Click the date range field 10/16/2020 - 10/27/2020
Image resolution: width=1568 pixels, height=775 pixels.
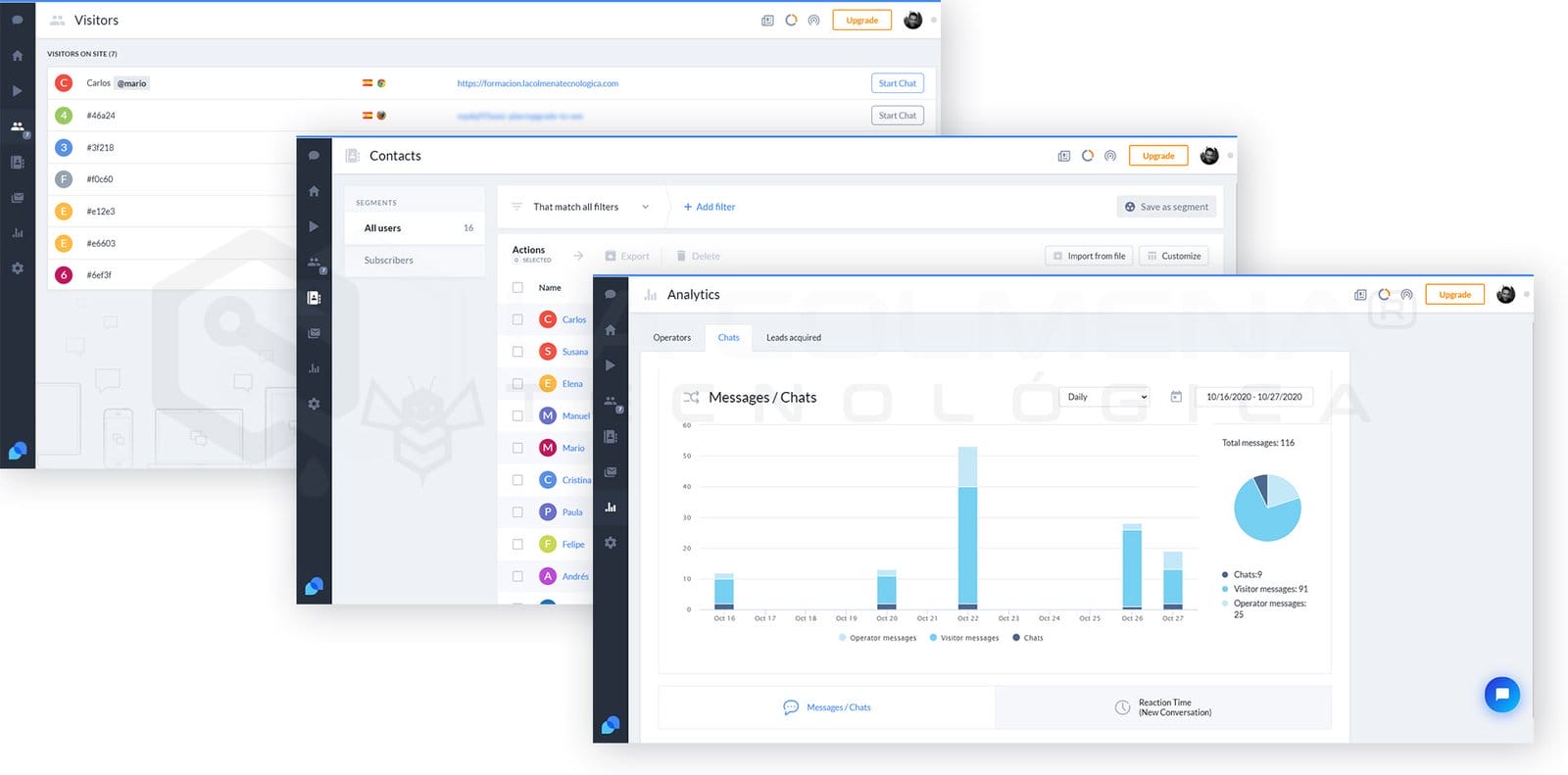(x=1254, y=397)
